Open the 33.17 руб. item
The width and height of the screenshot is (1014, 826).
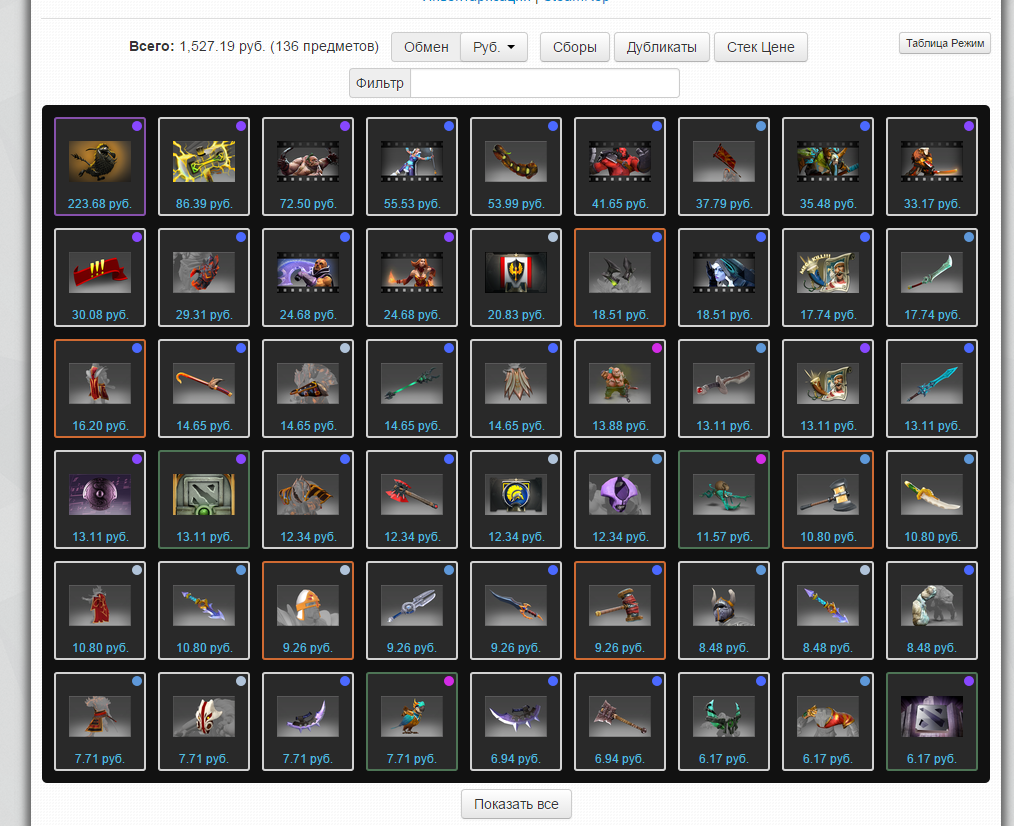pos(932,166)
